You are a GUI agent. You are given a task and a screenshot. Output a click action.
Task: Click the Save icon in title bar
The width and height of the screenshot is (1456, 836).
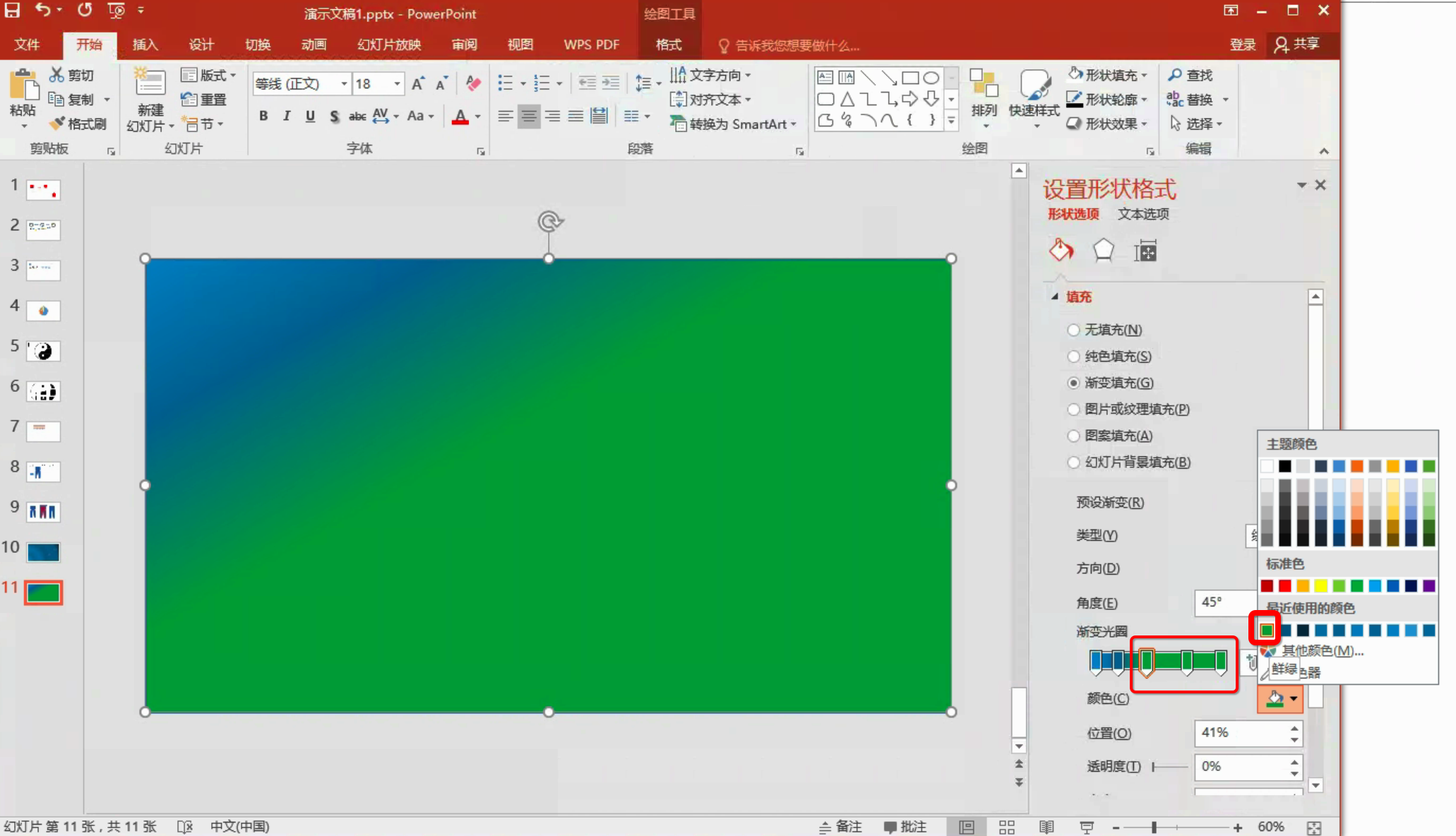pyautogui.click(x=13, y=11)
